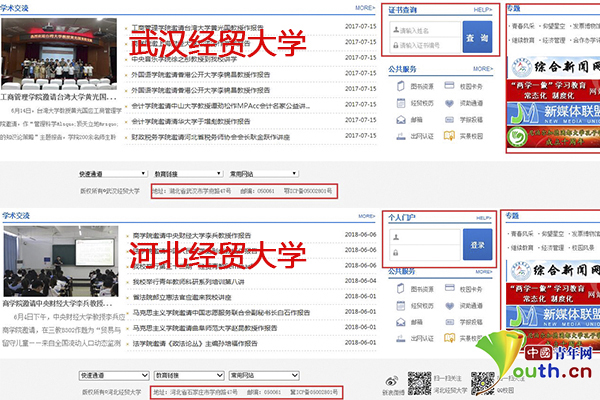The image size is (600, 400).
Task: Open 校园卡务 card icon on the 武汉经贸大学 page
Action: pos(449,85)
